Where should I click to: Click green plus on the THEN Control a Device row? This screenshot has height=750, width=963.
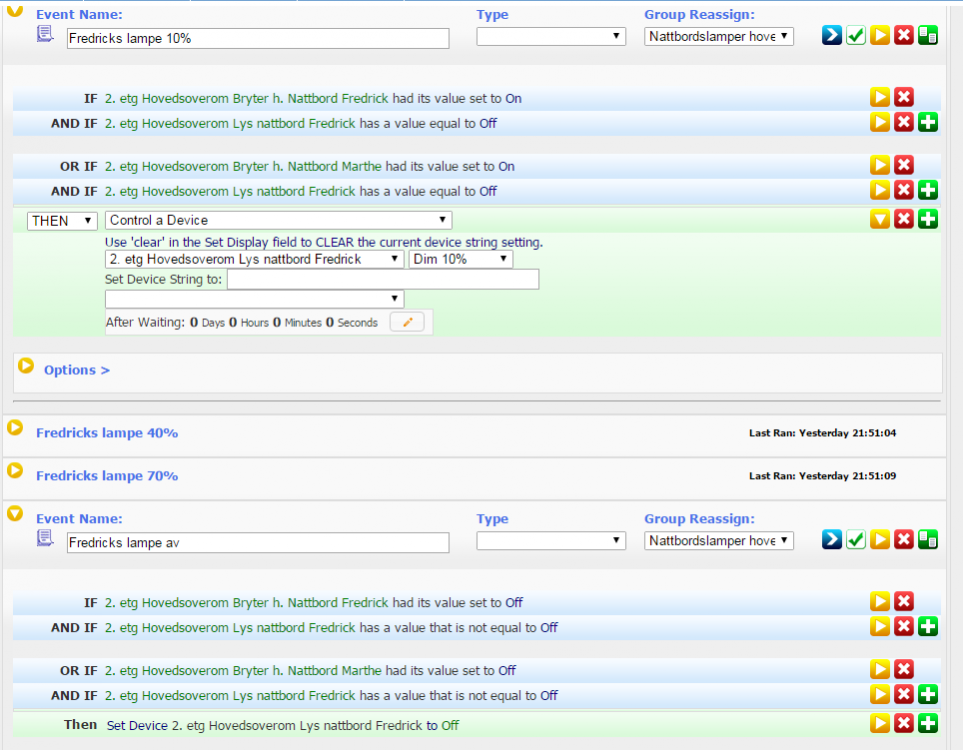[x=927, y=219]
